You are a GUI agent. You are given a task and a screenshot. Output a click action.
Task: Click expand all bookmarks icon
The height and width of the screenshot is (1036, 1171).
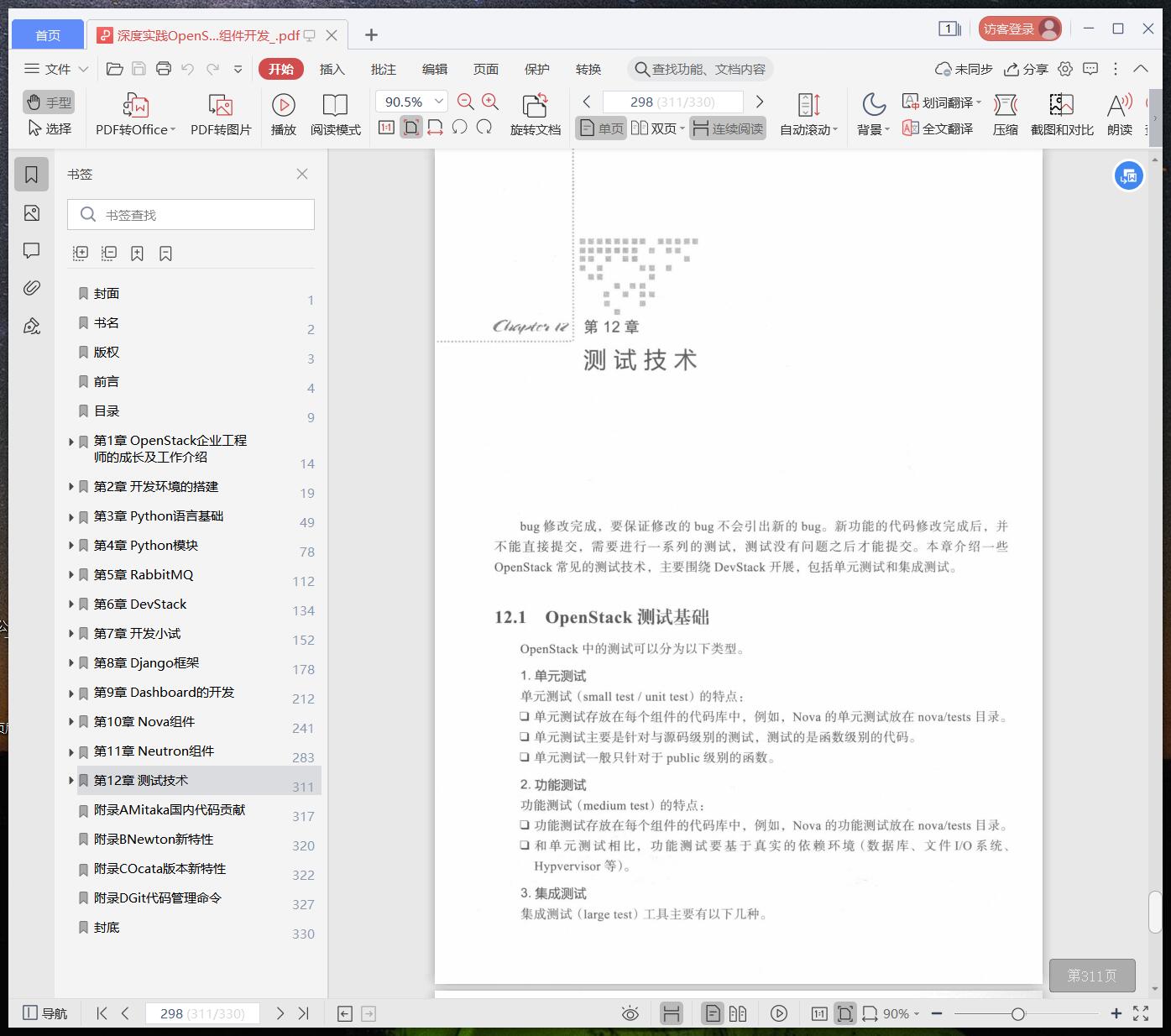coord(81,253)
